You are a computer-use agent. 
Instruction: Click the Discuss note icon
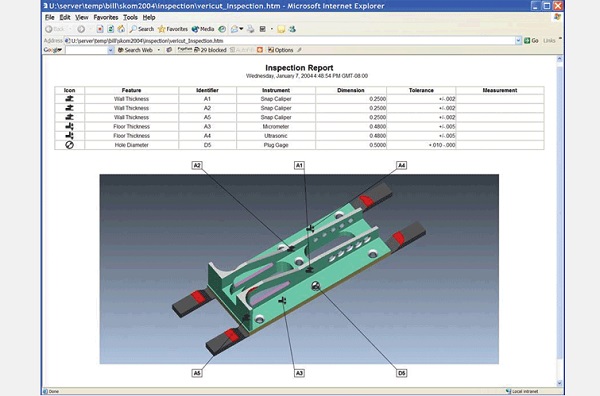coord(281,29)
